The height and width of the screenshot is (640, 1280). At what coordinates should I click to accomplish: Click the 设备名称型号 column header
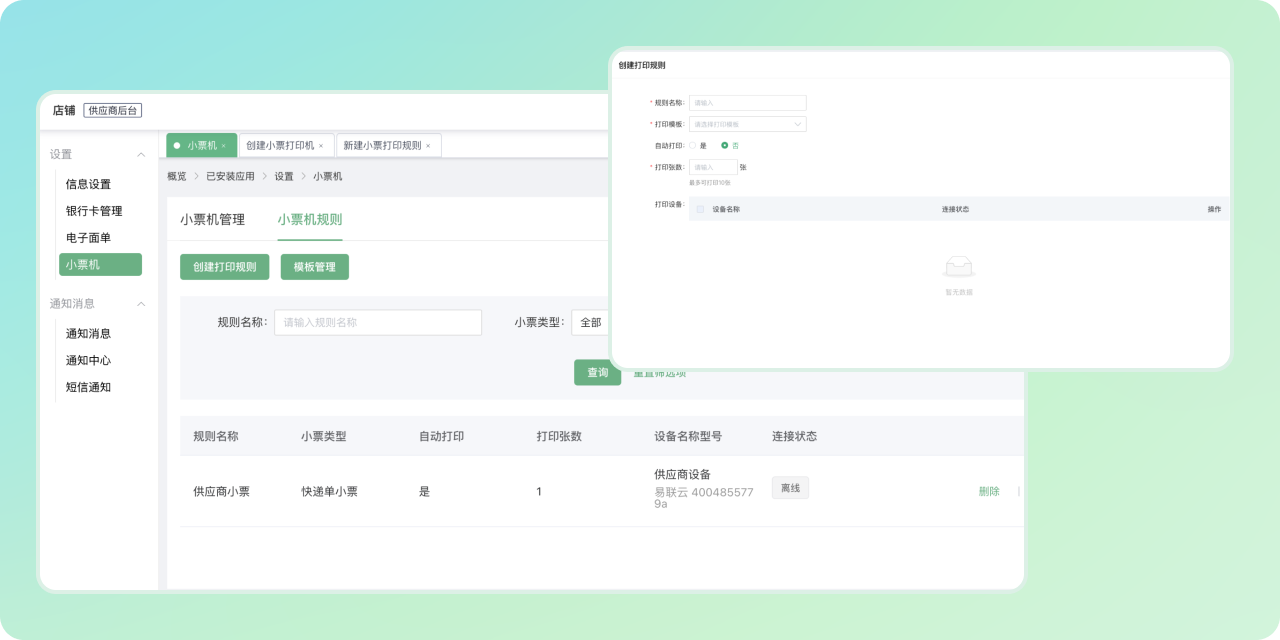pos(688,436)
